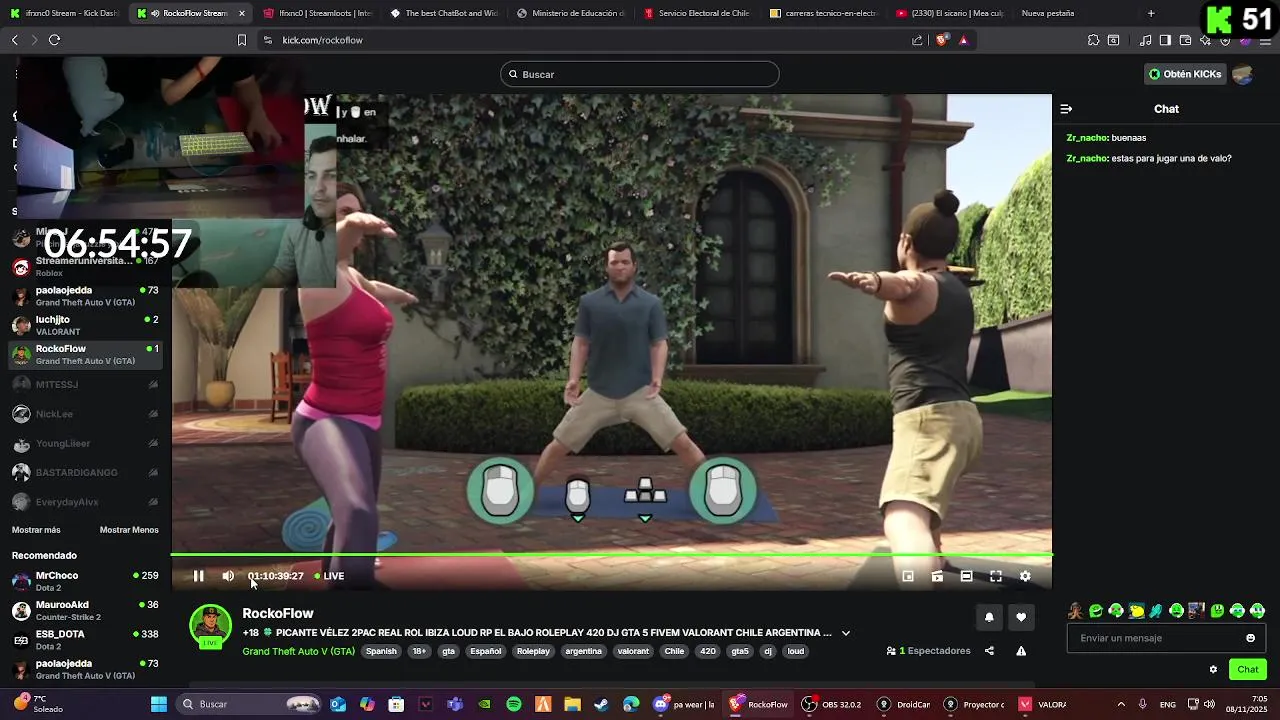Mute the stream volume
1280x720 pixels.
(x=228, y=576)
